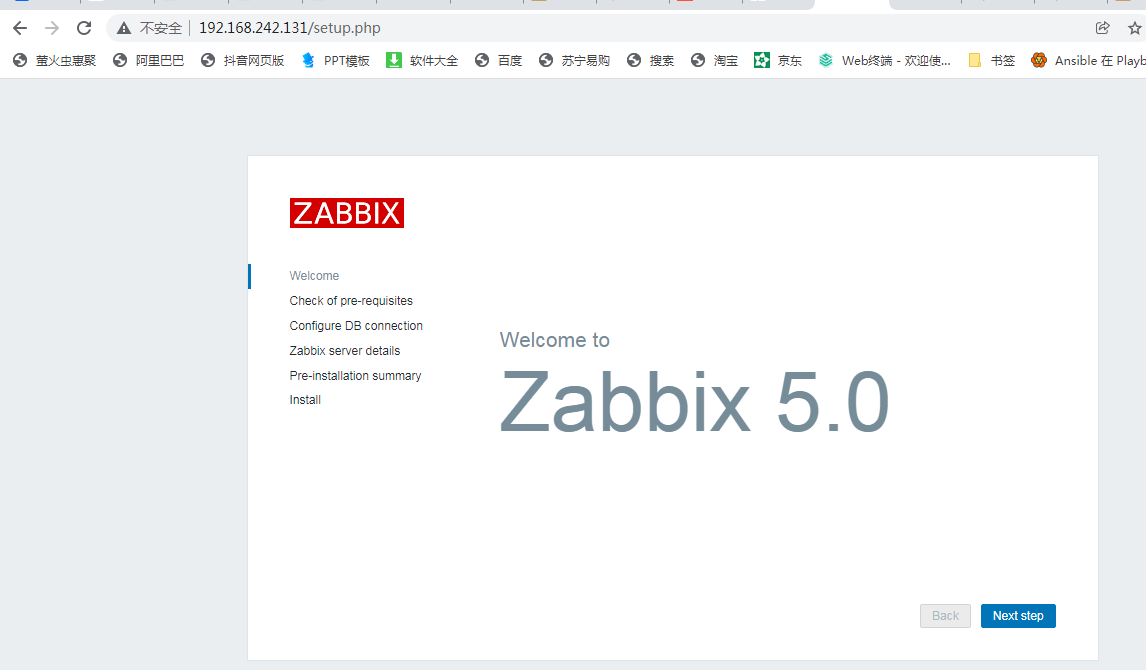This screenshot has width=1146, height=670.
Task: Click the Next step button
Action: pos(1018,616)
